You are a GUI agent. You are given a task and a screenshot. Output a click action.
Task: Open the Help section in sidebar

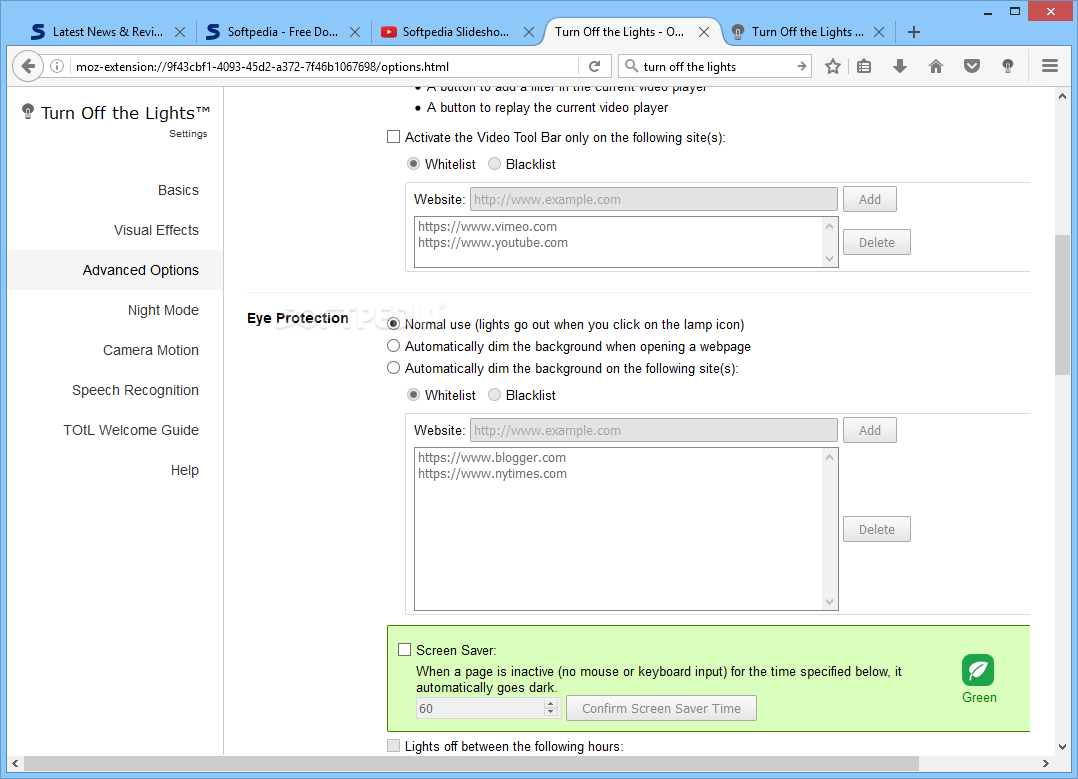185,470
